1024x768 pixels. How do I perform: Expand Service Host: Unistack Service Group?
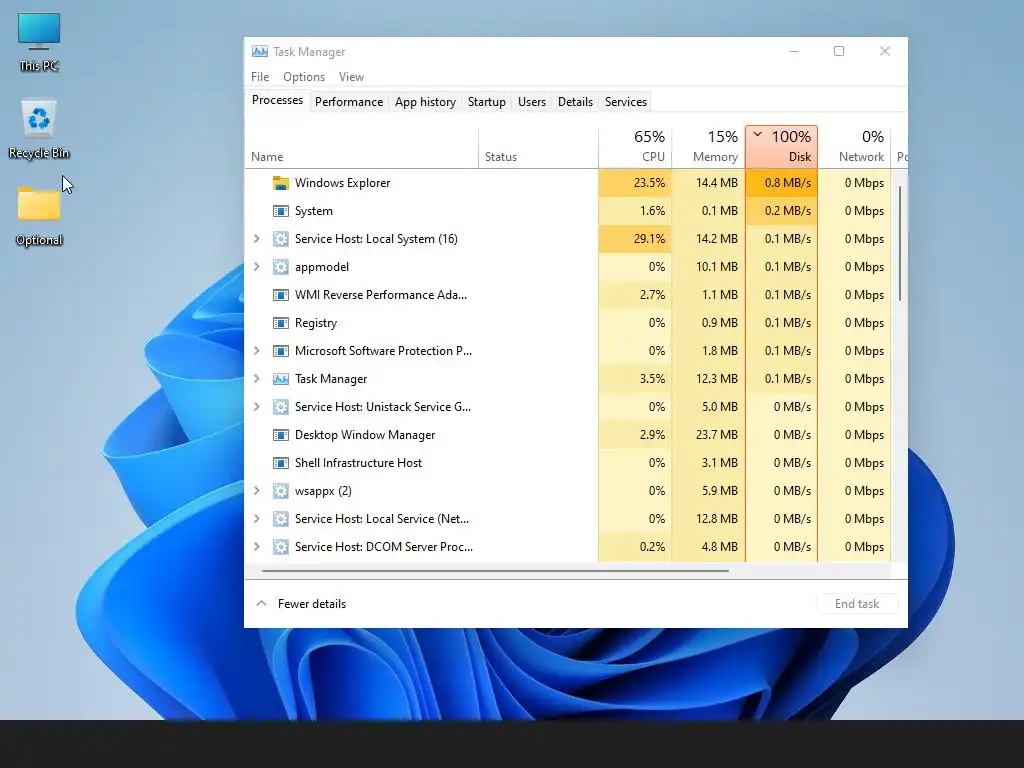(257, 407)
